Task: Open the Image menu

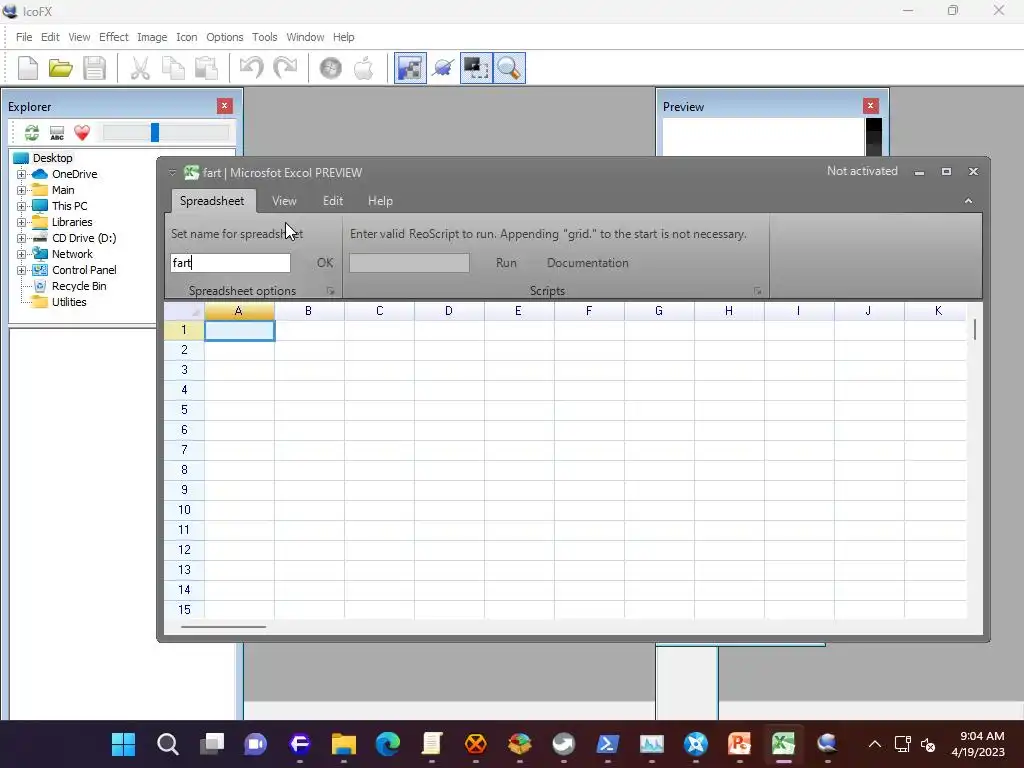Action: pyautogui.click(x=152, y=37)
